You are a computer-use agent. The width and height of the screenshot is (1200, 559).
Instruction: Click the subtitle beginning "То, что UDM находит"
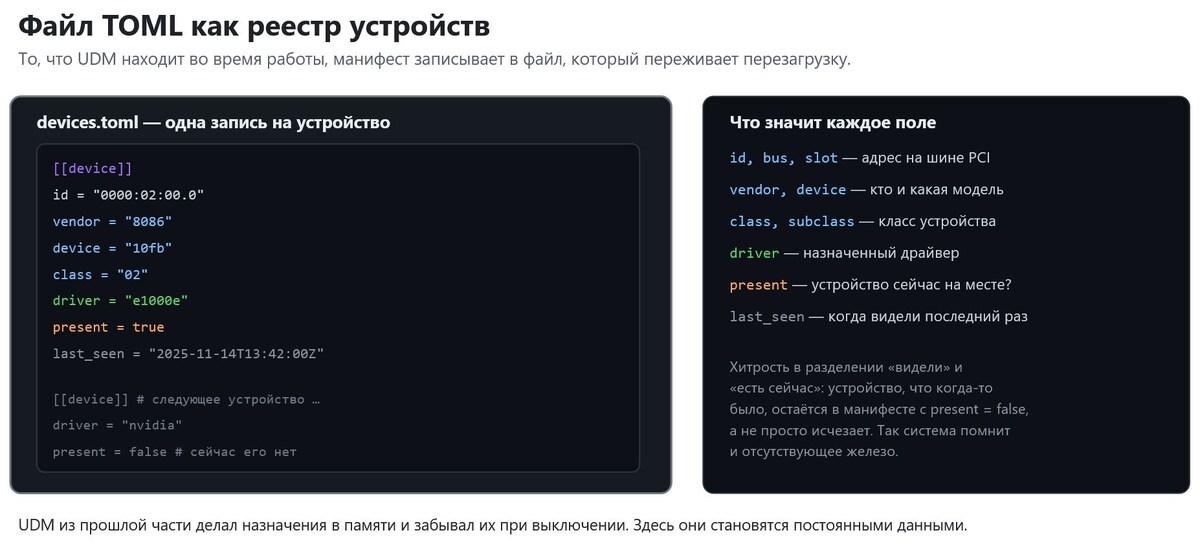click(435, 59)
